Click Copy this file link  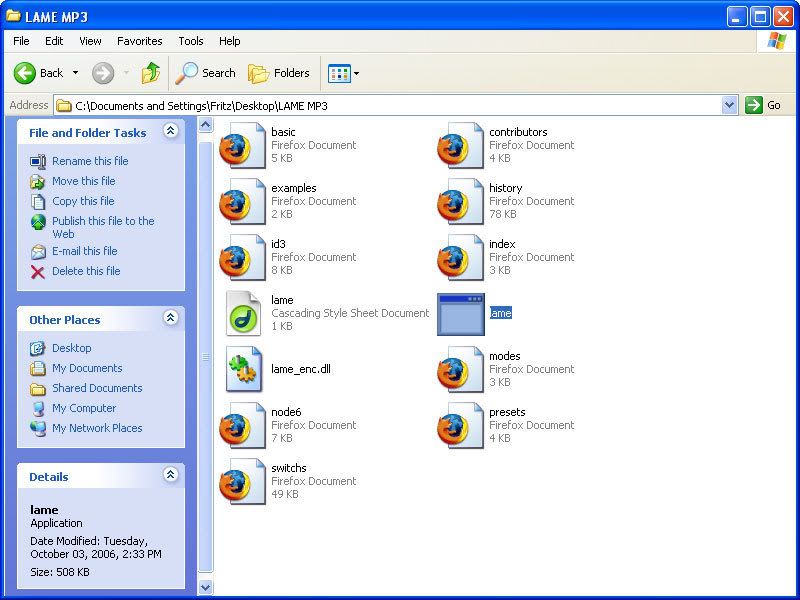(83, 201)
